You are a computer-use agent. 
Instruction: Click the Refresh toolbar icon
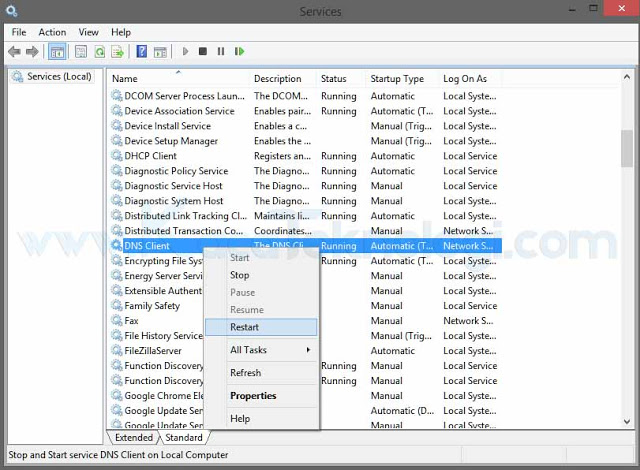click(99, 51)
